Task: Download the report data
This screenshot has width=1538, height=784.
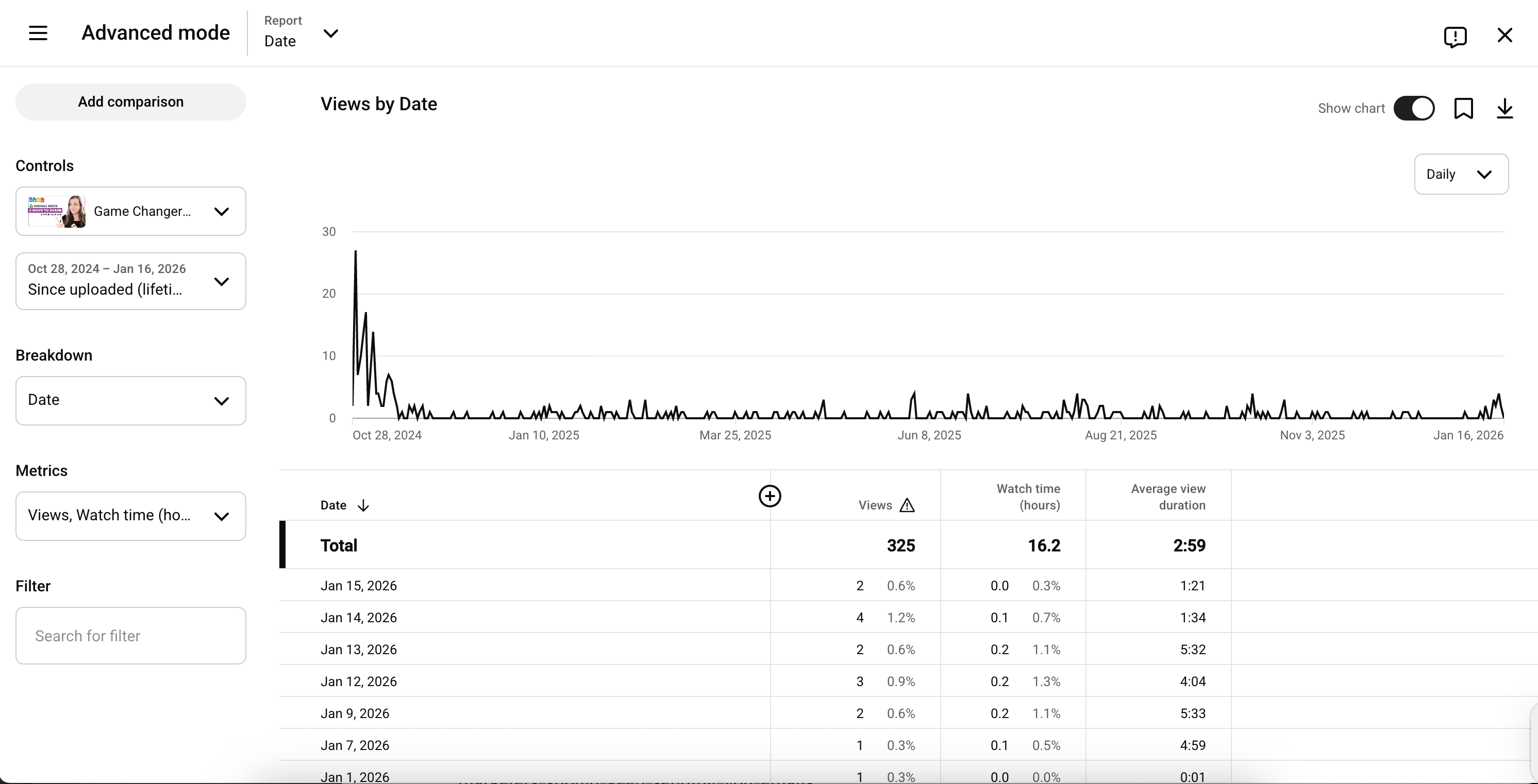Action: click(1505, 109)
